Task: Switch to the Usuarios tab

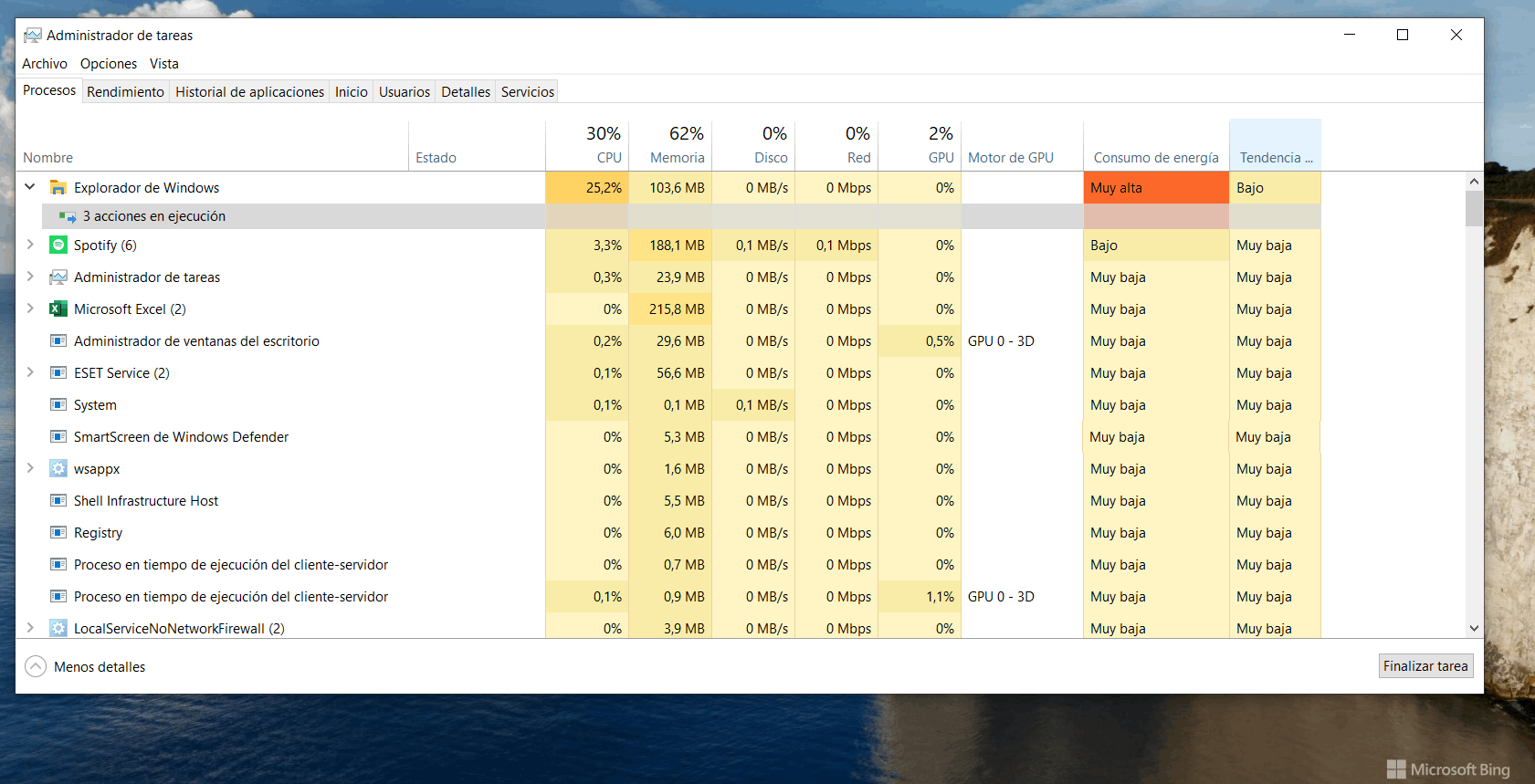Action: tap(405, 91)
